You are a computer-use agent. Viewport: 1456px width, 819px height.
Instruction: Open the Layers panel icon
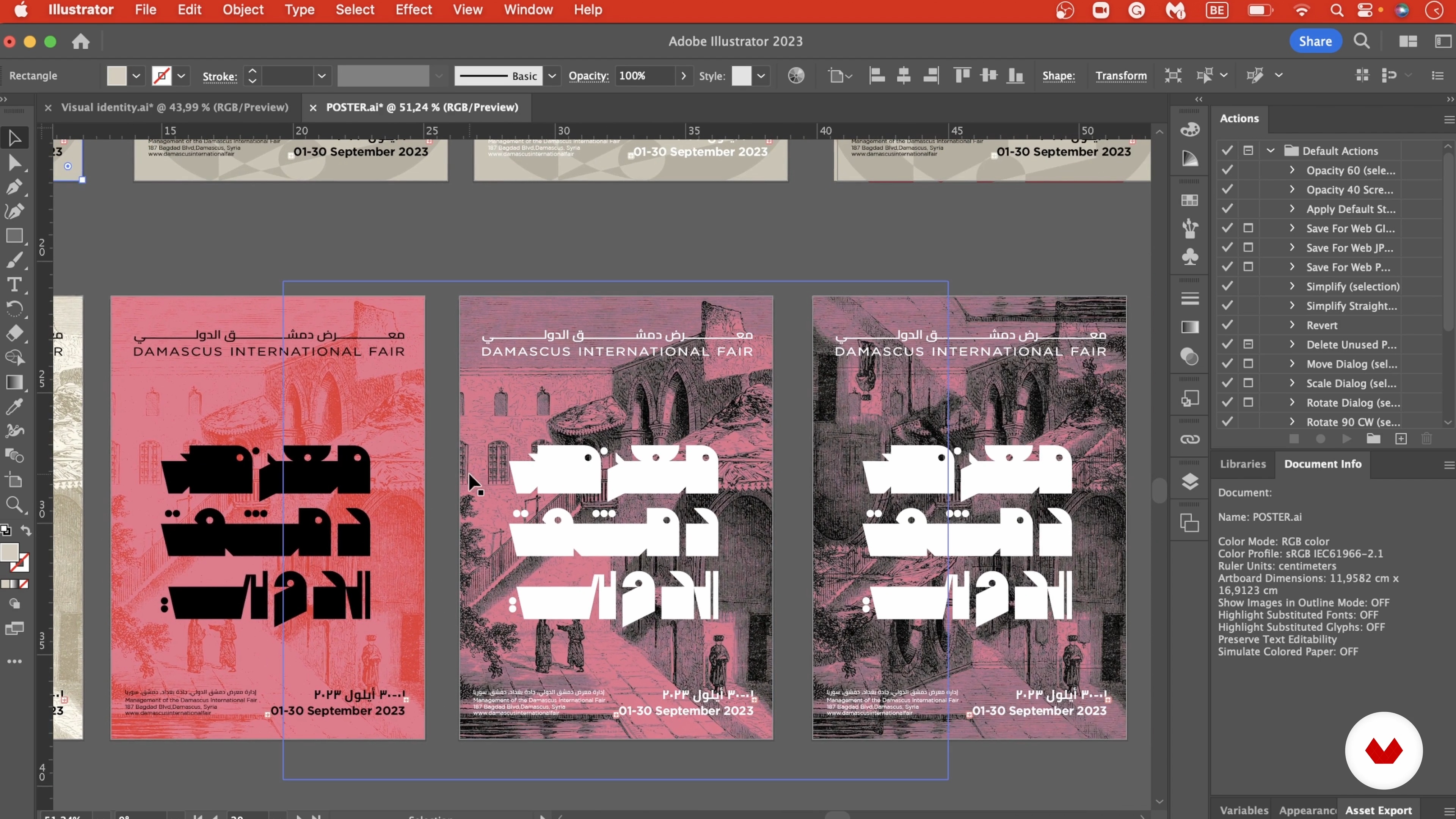tap(1190, 482)
